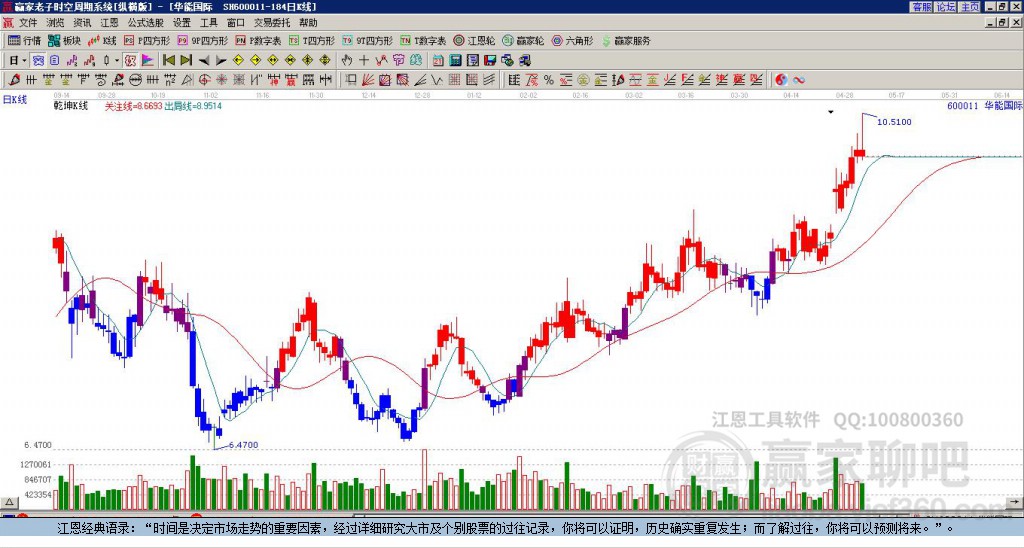Open the 公式选股 menu
The image size is (1024, 548).
coord(146,23)
